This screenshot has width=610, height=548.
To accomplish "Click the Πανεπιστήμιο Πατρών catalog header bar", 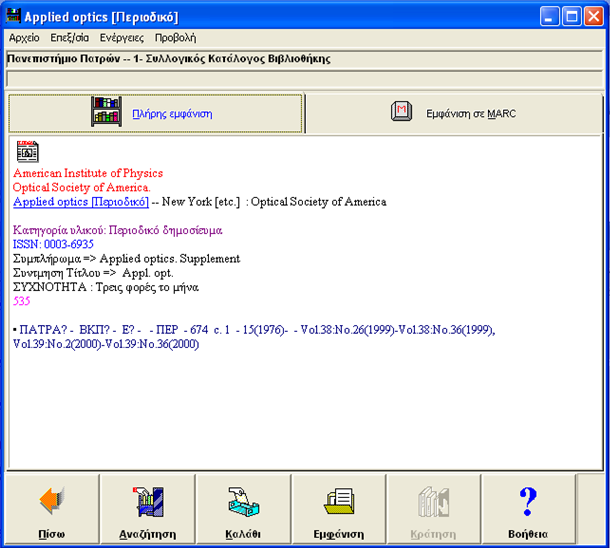I will [x=304, y=59].
